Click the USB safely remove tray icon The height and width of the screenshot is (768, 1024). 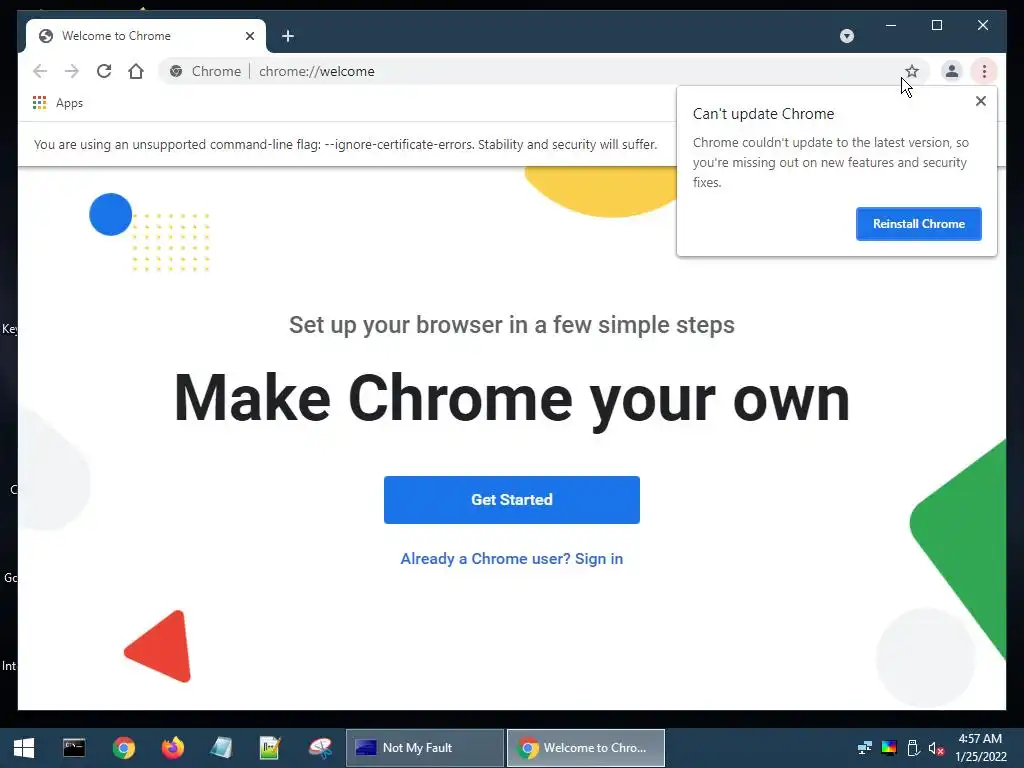[913, 748]
